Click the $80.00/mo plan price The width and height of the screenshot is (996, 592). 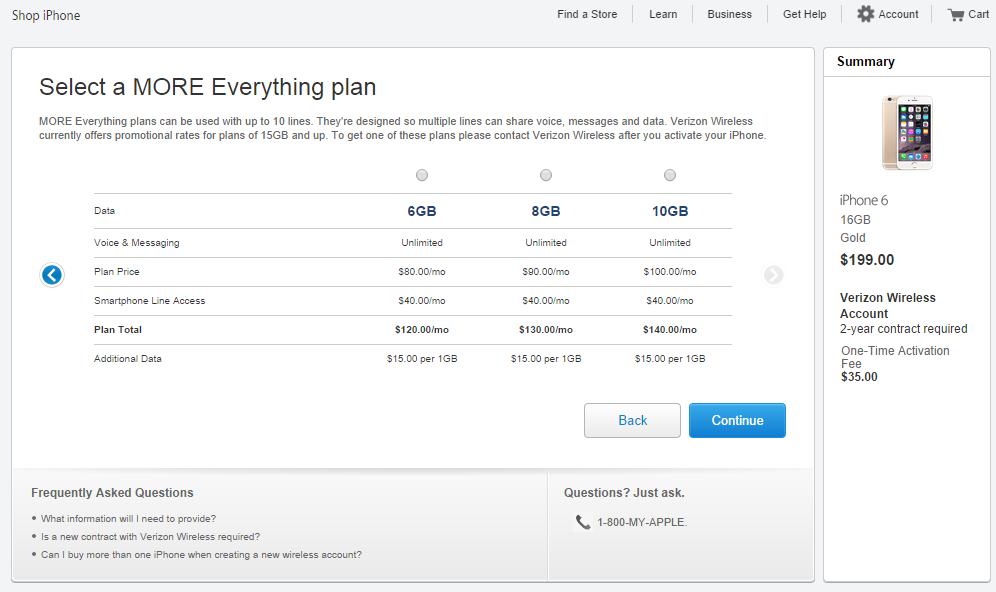pyautogui.click(x=422, y=272)
